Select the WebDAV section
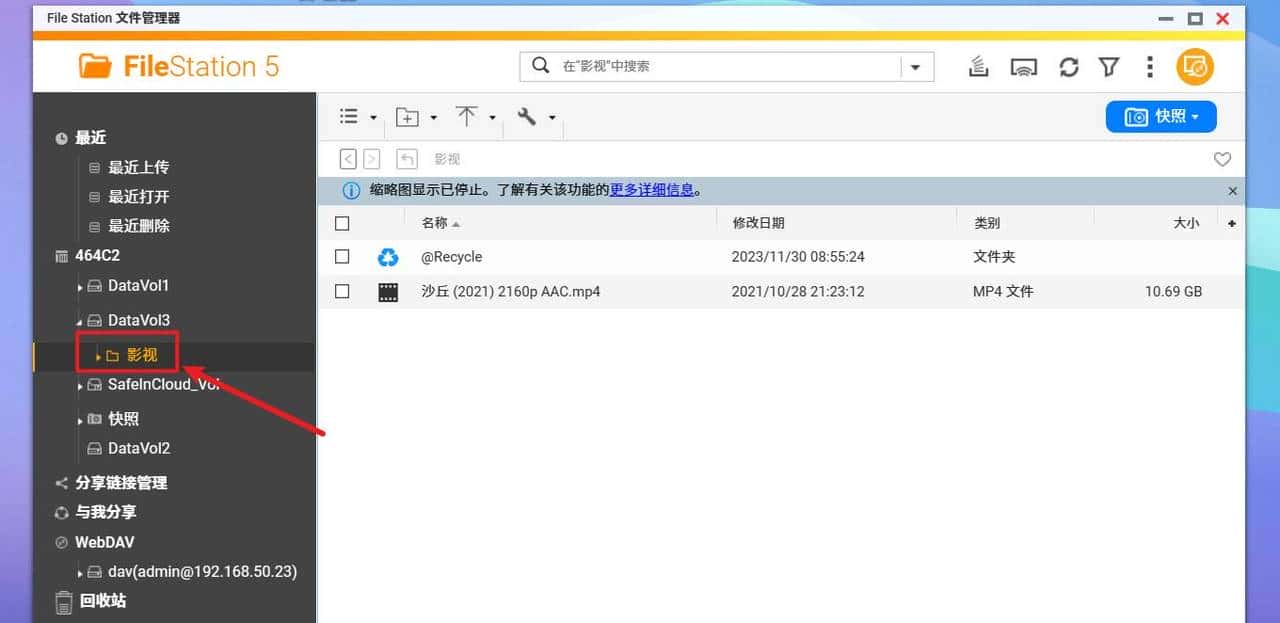1280x623 pixels. pyautogui.click(x=105, y=542)
